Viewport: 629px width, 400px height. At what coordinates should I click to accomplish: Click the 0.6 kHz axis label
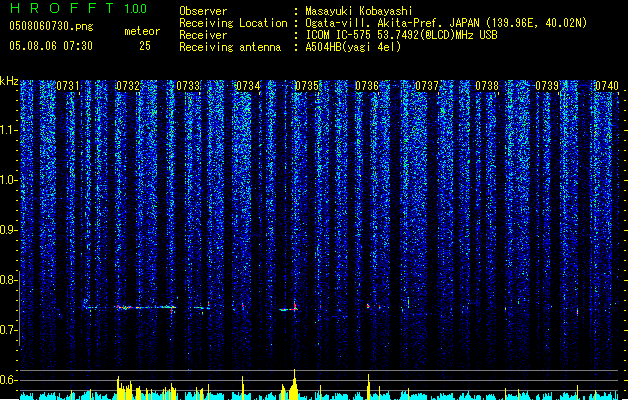pos(9,380)
